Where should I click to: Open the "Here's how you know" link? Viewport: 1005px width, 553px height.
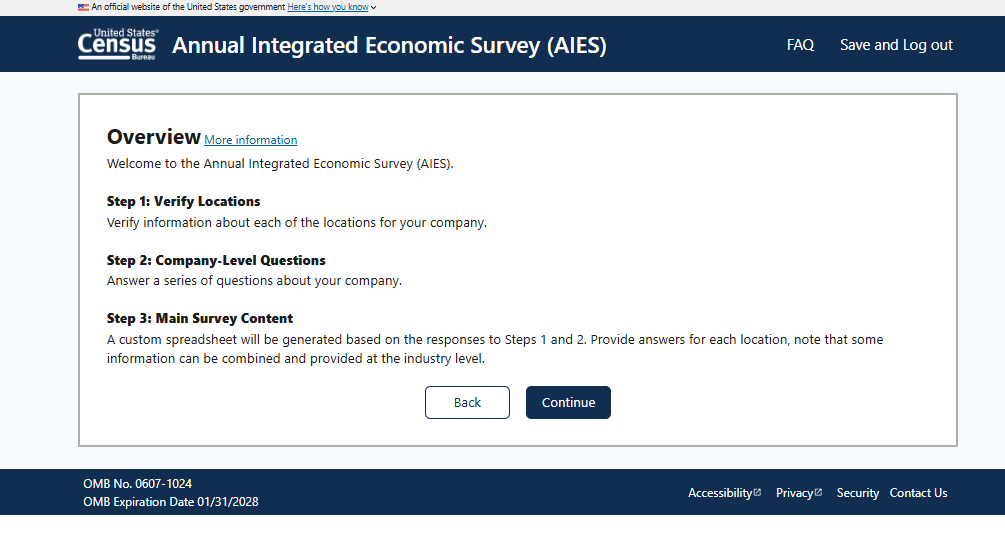click(x=328, y=7)
